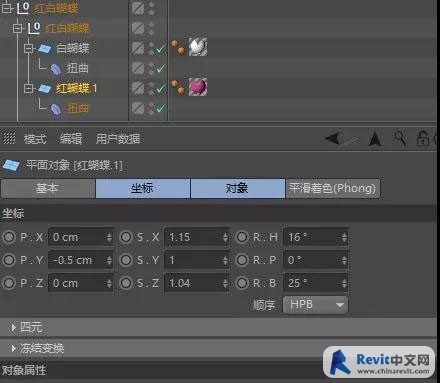Viewport: 440px width, 383px height.
Task: Click the layer square icon for 白蝴蝶
Action: [x=138, y=48]
